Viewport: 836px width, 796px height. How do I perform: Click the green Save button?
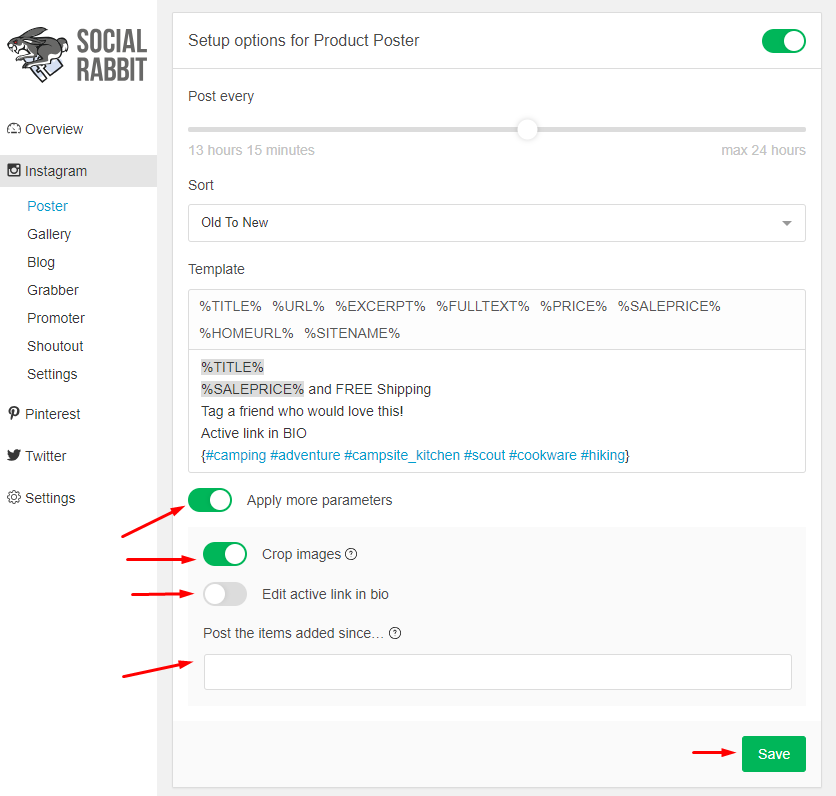(774, 754)
